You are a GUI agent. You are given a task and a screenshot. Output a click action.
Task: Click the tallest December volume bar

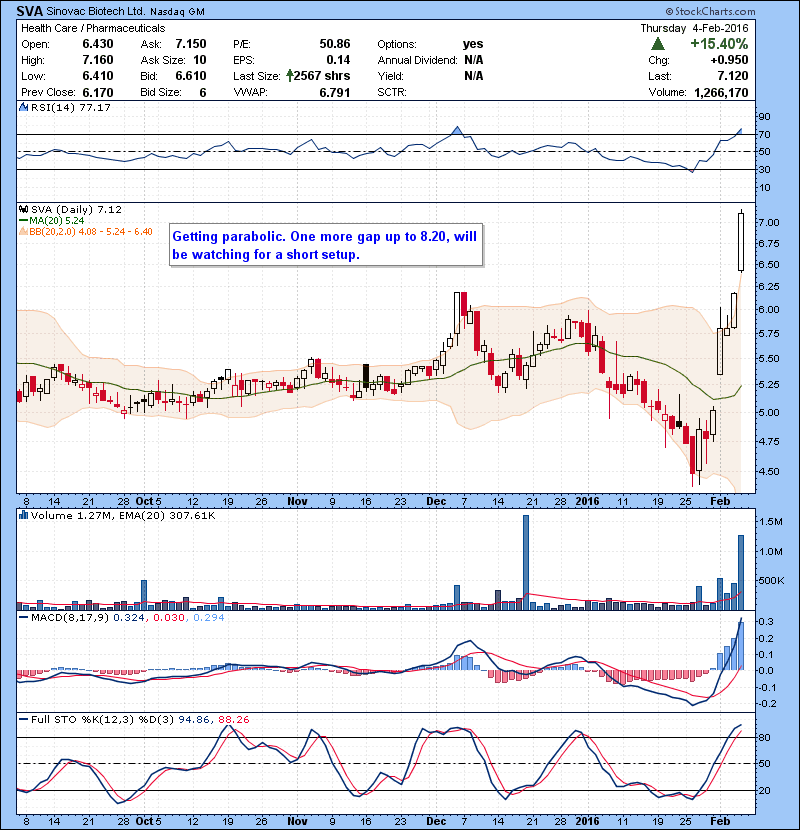pyautogui.click(x=526, y=562)
